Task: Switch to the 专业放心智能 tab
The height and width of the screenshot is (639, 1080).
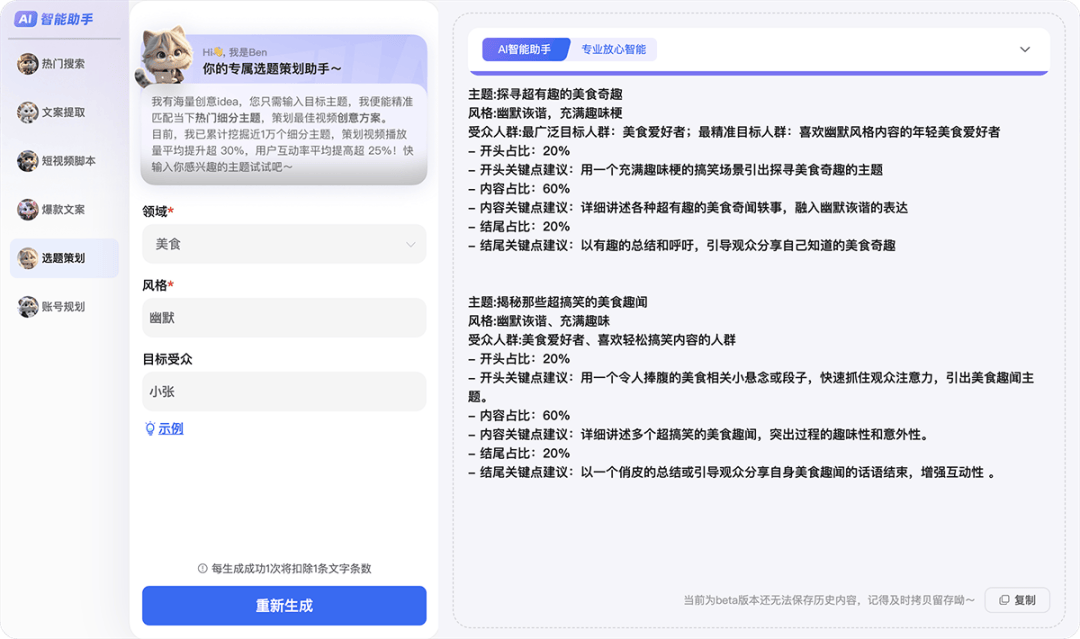Action: click(613, 50)
